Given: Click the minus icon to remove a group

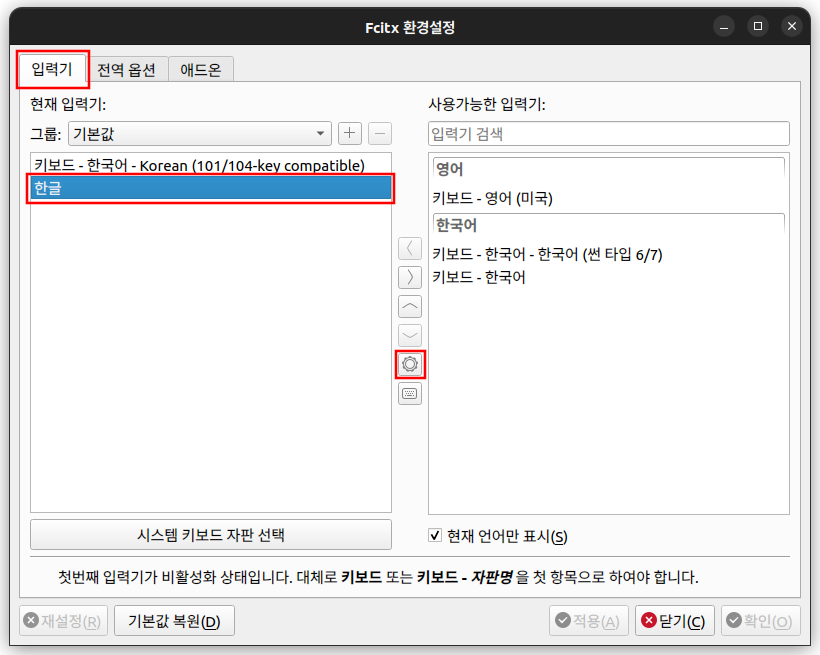Looking at the screenshot, I should point(383,133).
